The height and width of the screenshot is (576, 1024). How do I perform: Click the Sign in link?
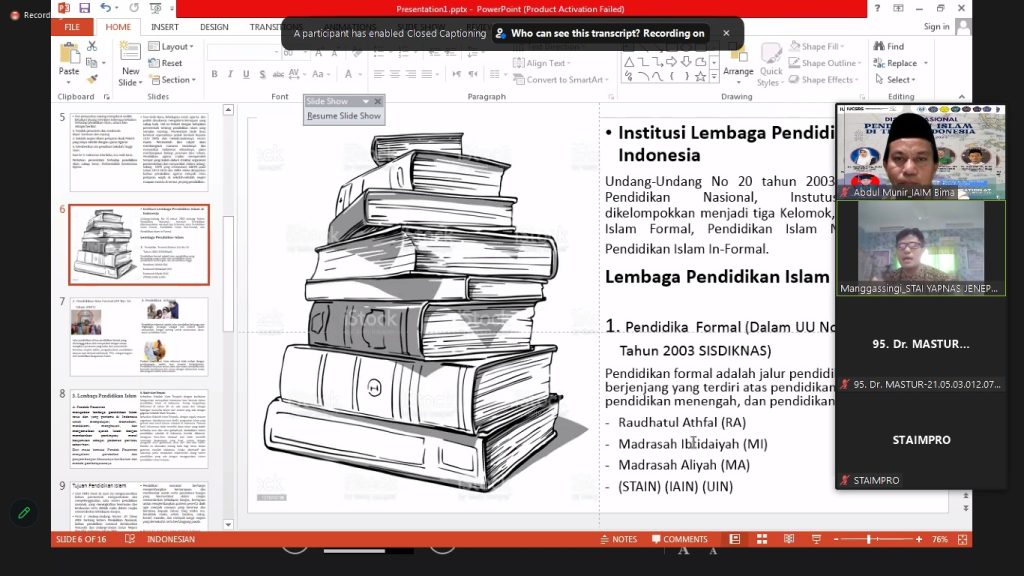pos(936,27)
